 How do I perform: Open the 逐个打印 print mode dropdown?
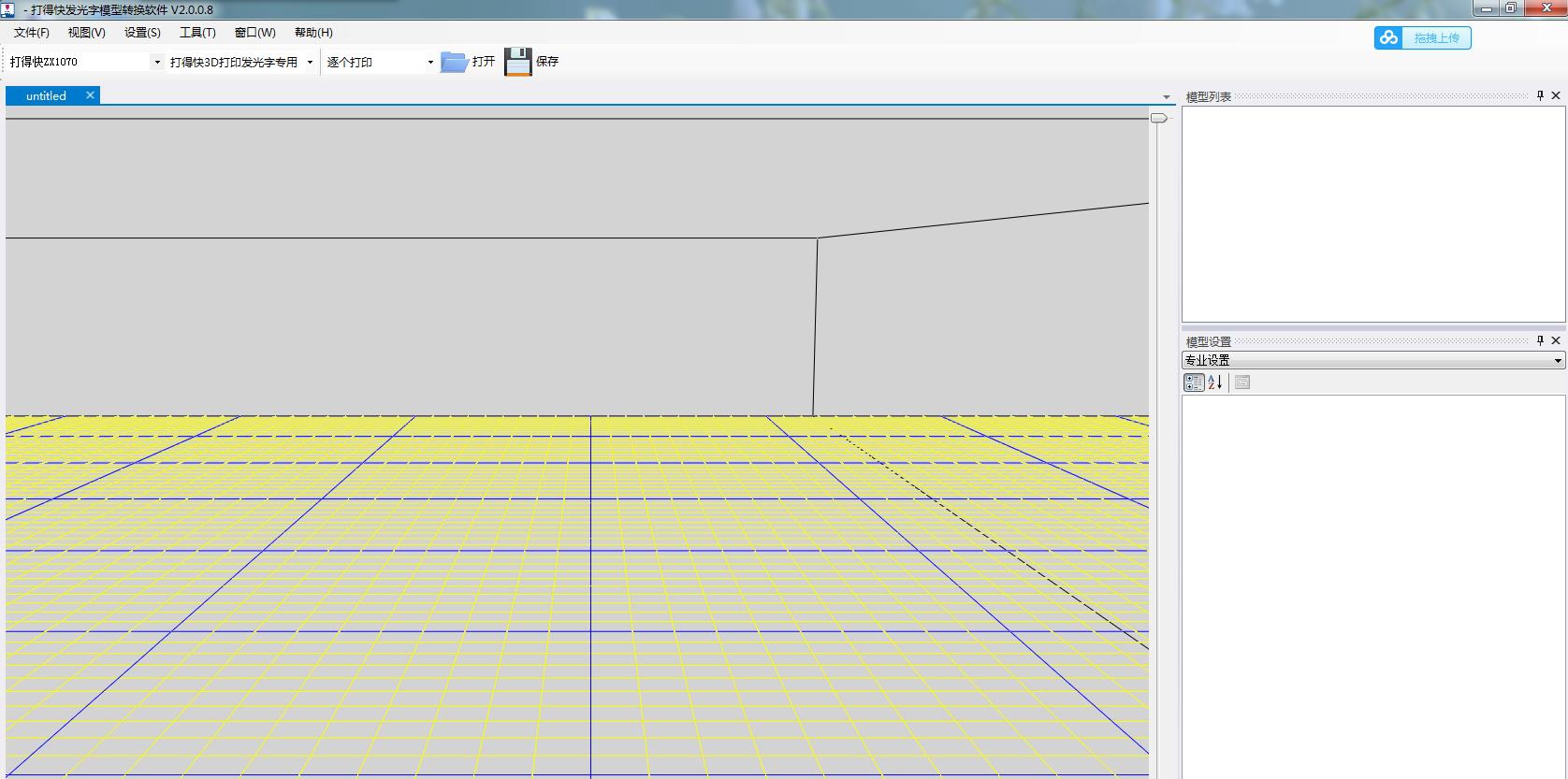[x=430, y=63]
